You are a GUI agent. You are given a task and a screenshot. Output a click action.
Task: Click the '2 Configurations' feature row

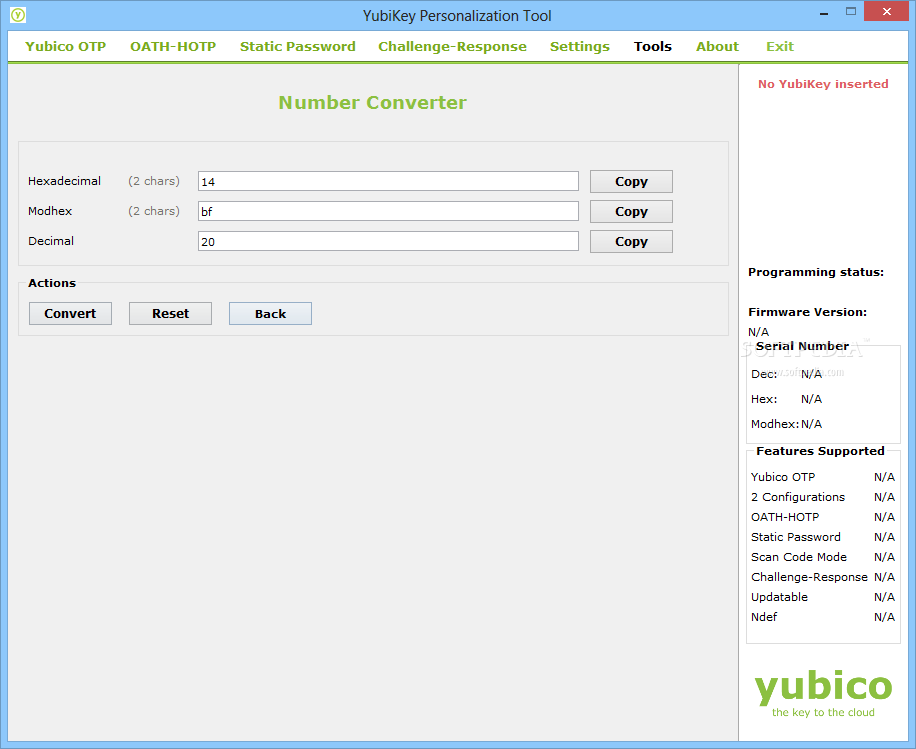(823, 497)
